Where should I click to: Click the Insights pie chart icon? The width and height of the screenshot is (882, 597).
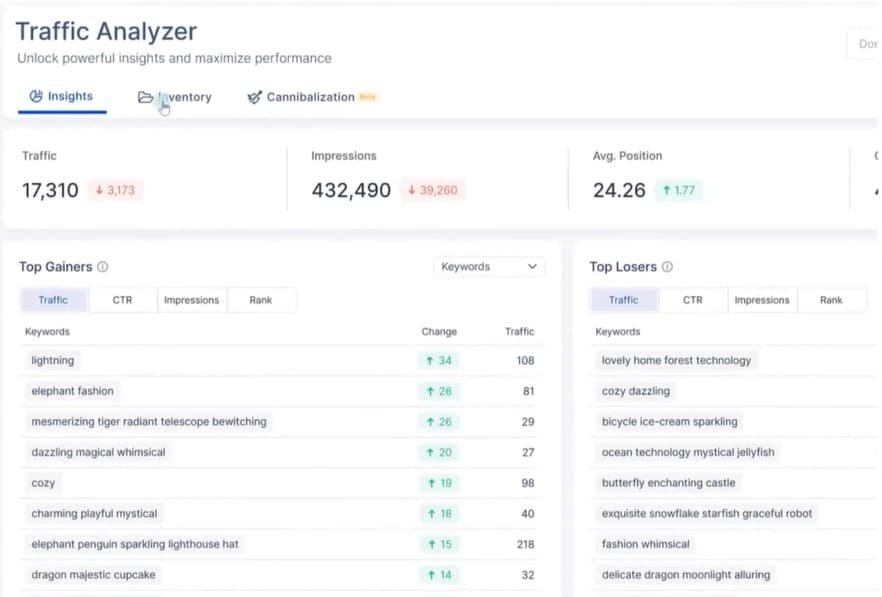(x=36, y=97)
